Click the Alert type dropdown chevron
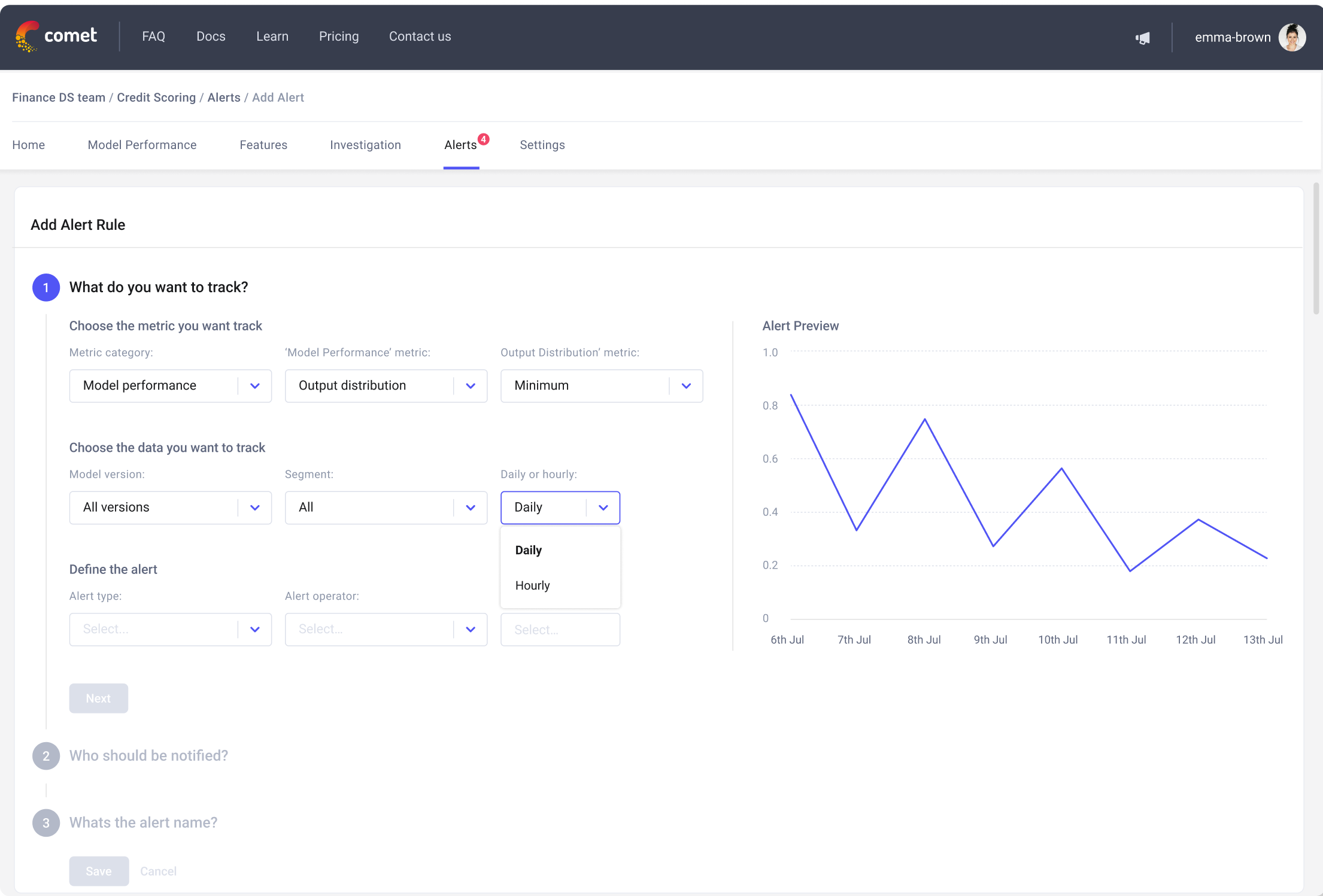 255,630
